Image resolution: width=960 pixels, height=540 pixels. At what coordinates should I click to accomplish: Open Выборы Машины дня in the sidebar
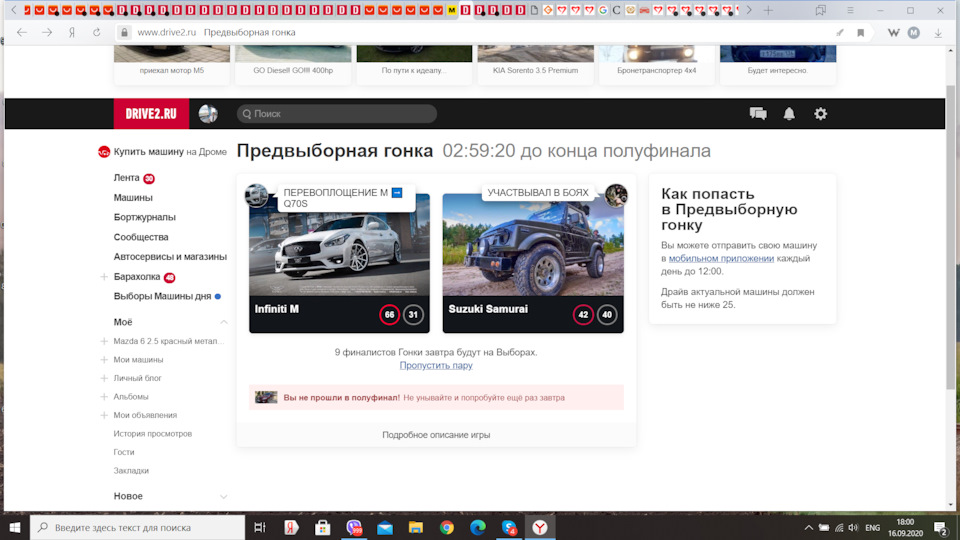click(x=162, y=296)
